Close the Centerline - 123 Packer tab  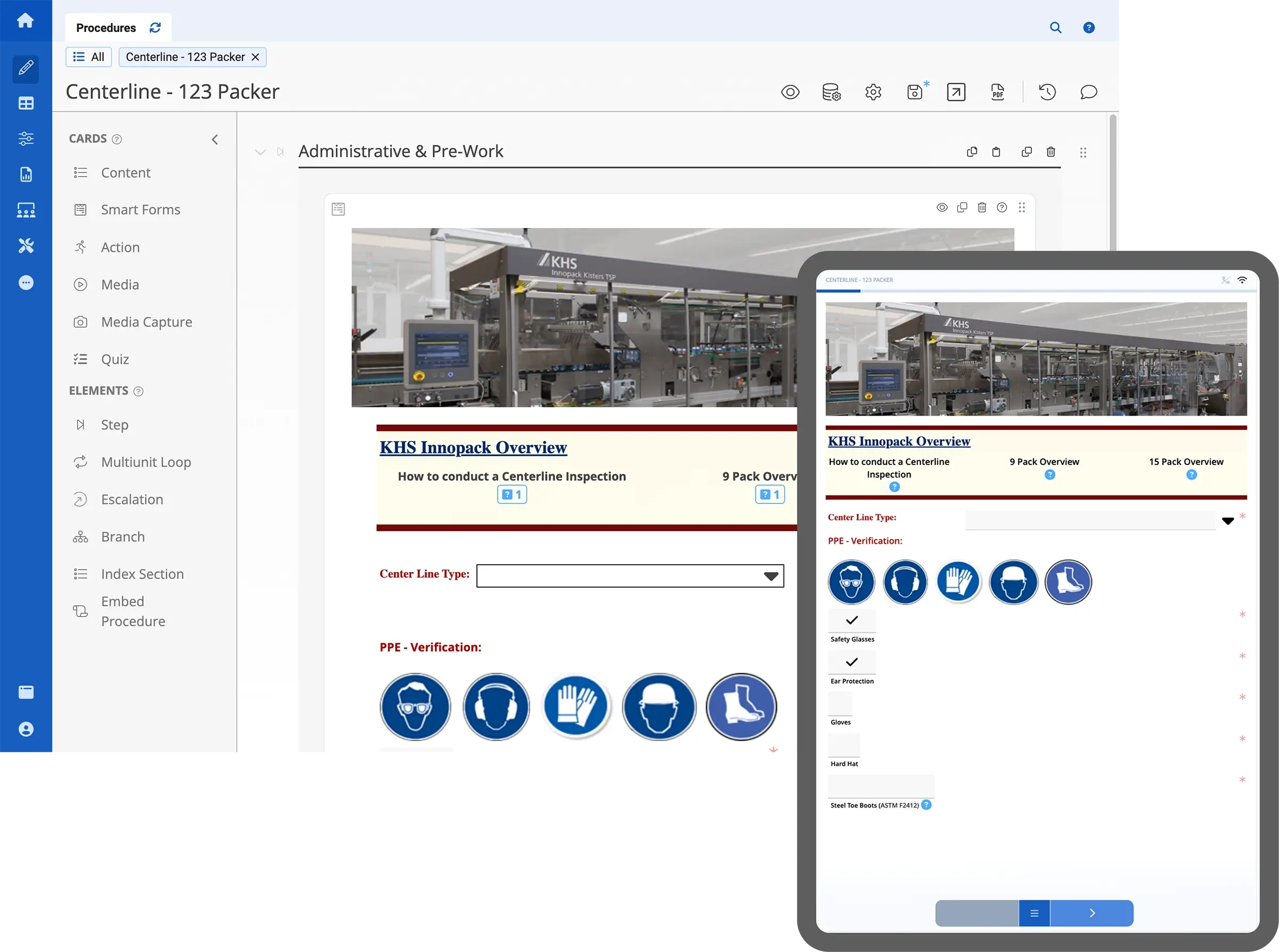255,57
